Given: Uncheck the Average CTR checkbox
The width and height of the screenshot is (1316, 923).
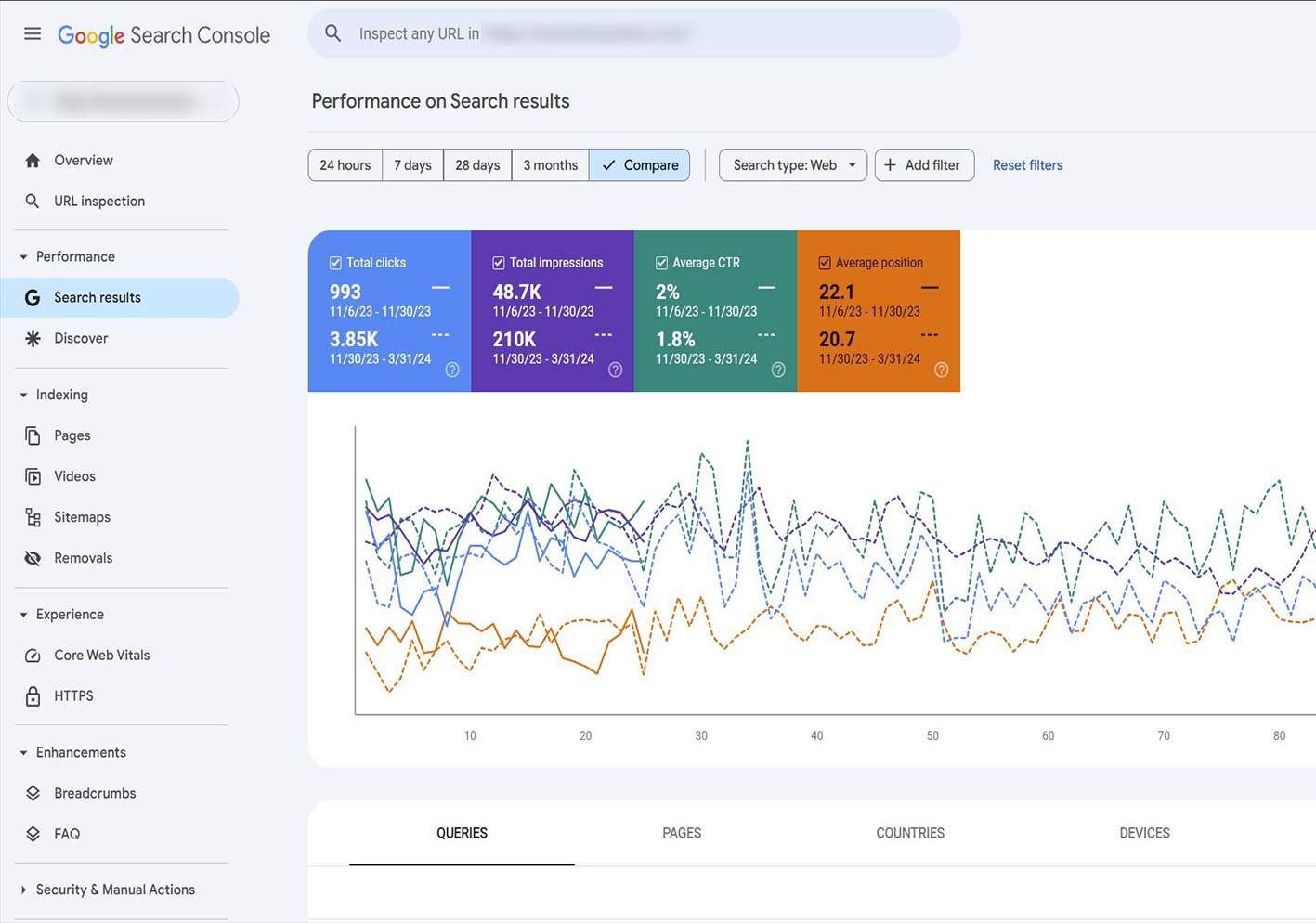Looking at the screenshot, I should (x=661, y=263).
